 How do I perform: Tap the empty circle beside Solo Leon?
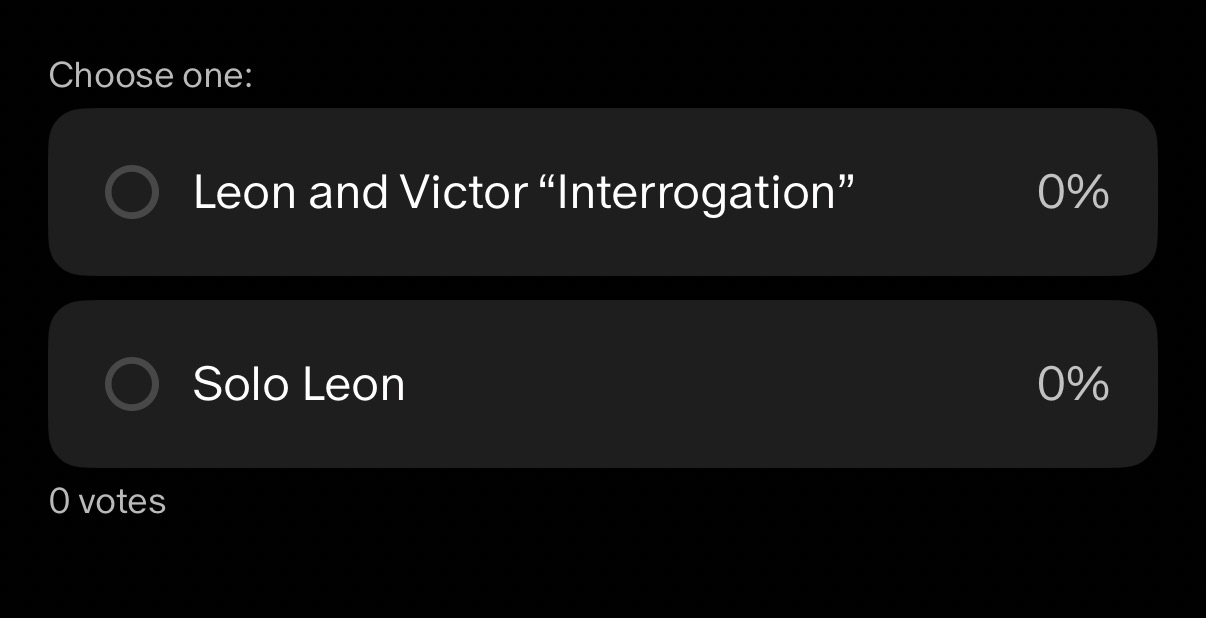pos(132,384)
